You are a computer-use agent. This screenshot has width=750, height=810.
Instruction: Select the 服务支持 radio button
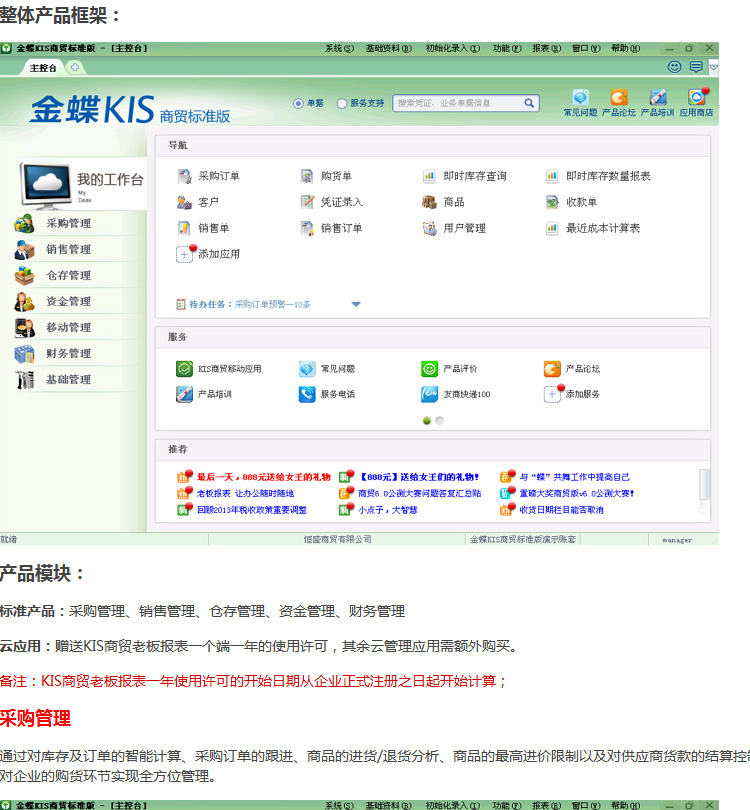[x=341, y=103]
